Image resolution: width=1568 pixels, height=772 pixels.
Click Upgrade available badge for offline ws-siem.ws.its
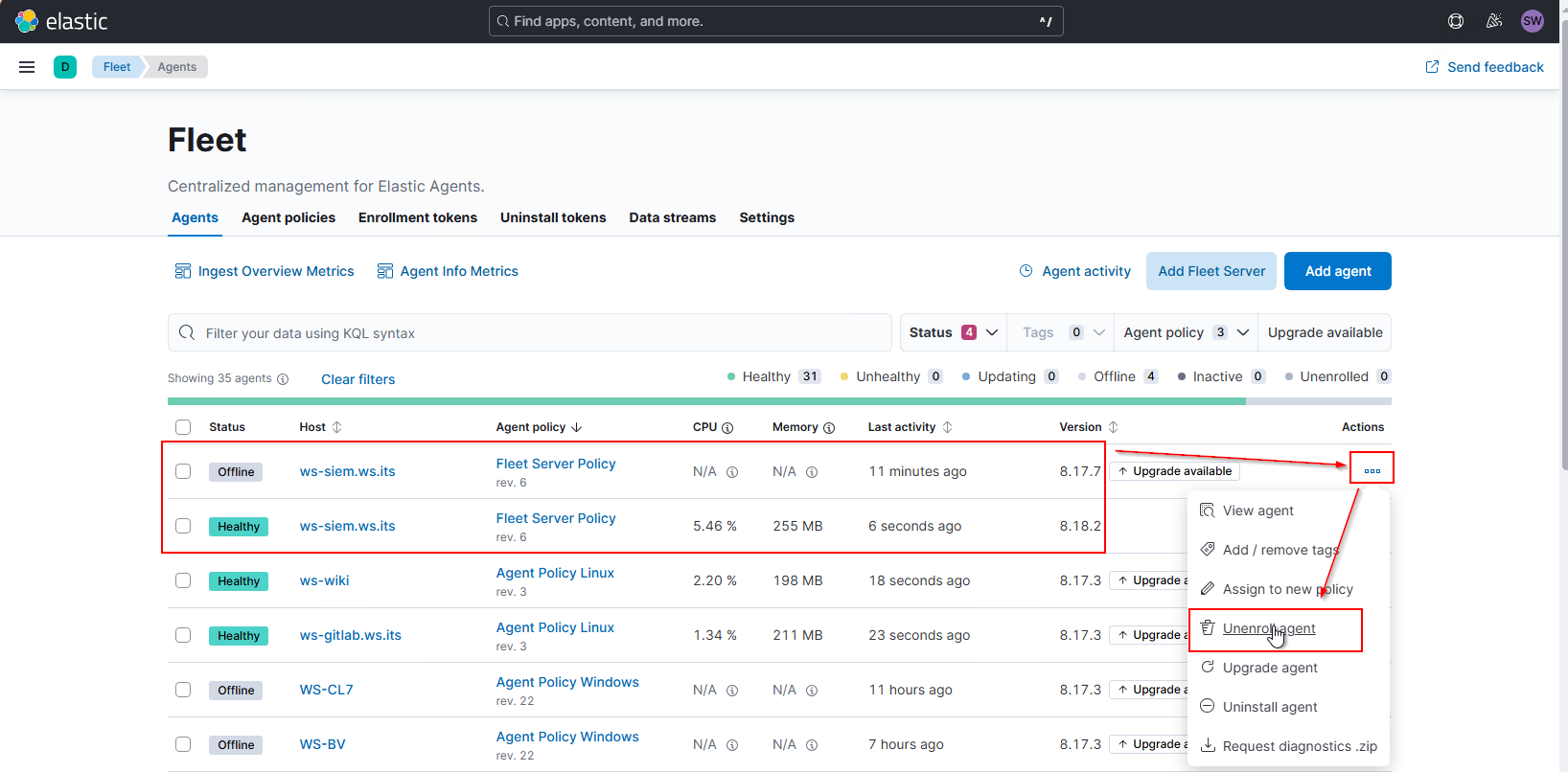click(x=1175, y=471)
